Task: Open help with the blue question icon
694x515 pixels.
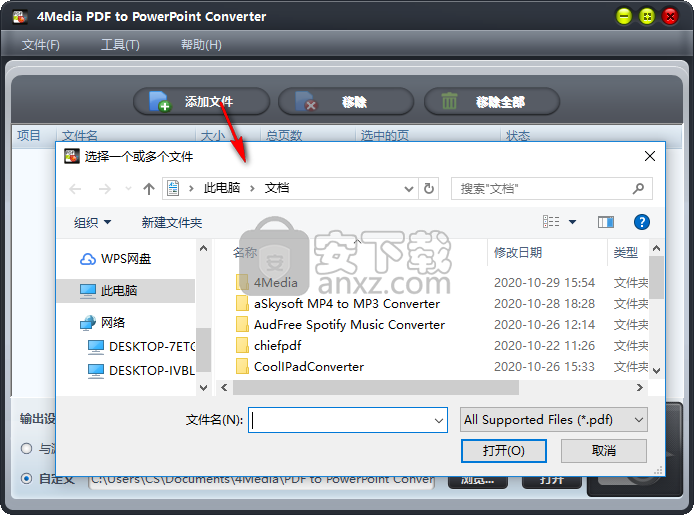Action: (642, 222)
